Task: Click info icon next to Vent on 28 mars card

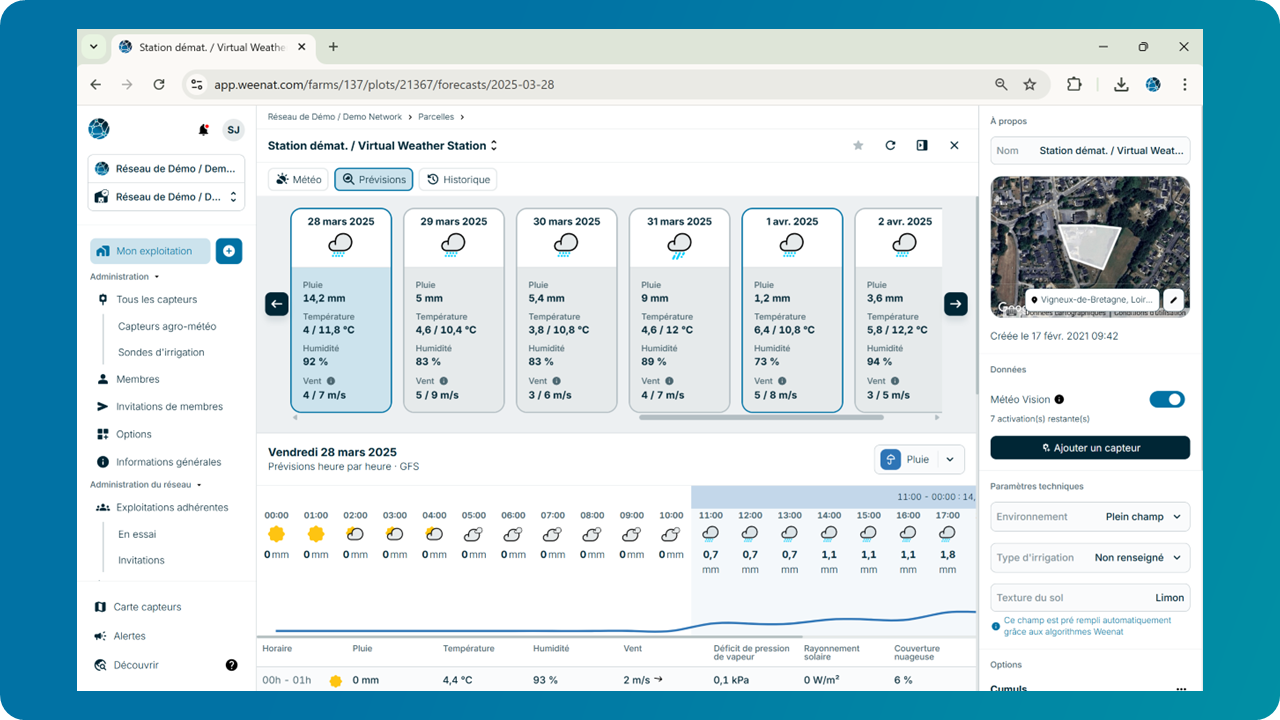Action: [331, 381]
